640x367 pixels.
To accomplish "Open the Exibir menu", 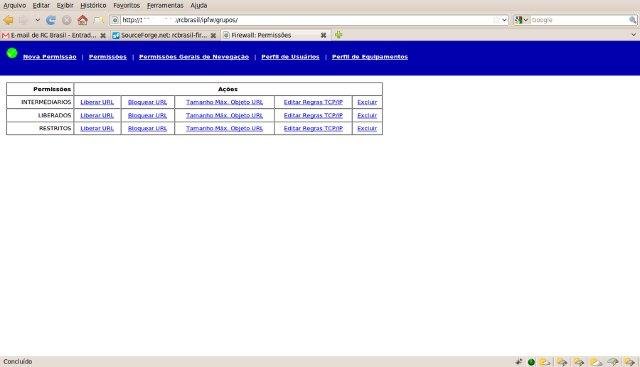I will click(65, 5).
